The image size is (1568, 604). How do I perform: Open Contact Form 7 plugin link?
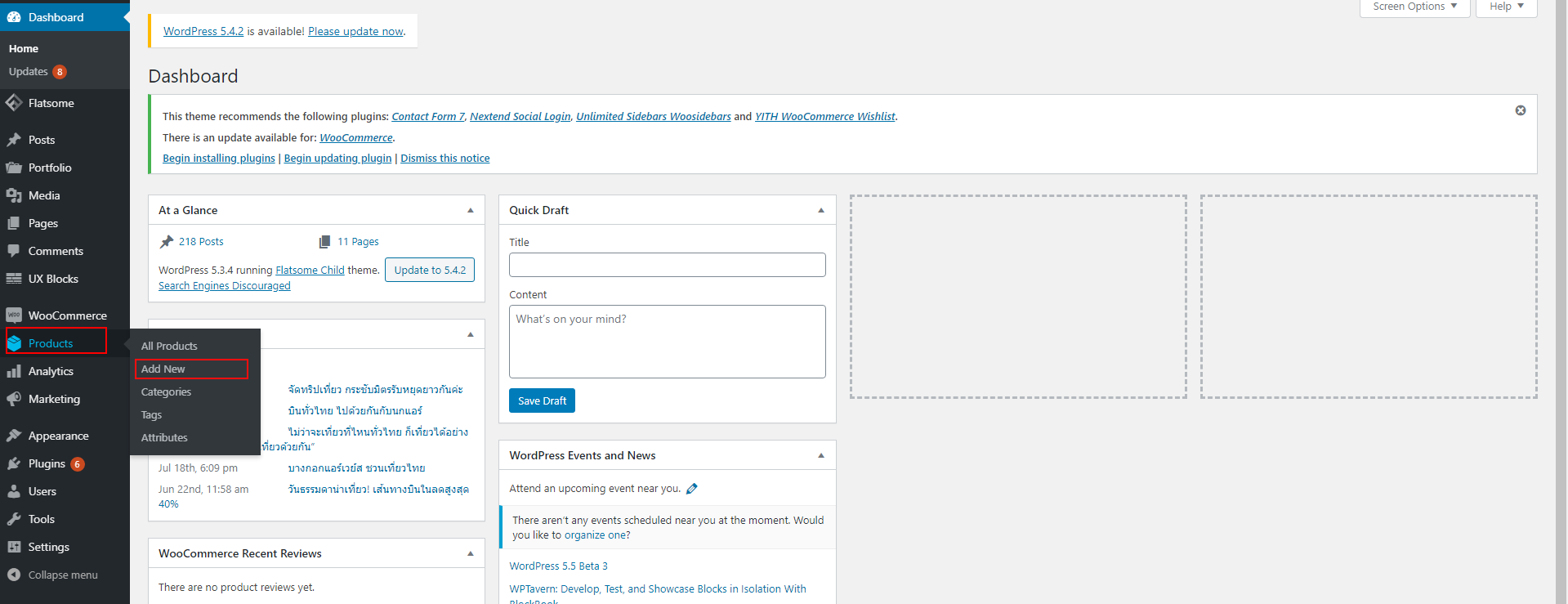tap(428, 117)
